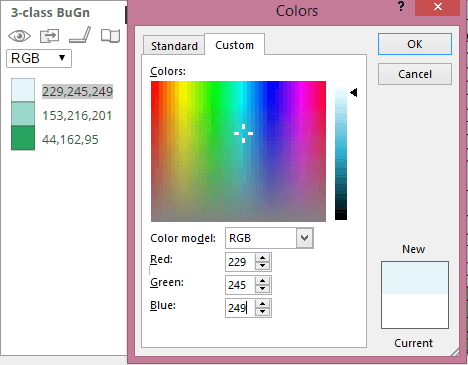Increase the Red value with up arrow
This screenshot has width=468, height=365.
tap(263, 258)
